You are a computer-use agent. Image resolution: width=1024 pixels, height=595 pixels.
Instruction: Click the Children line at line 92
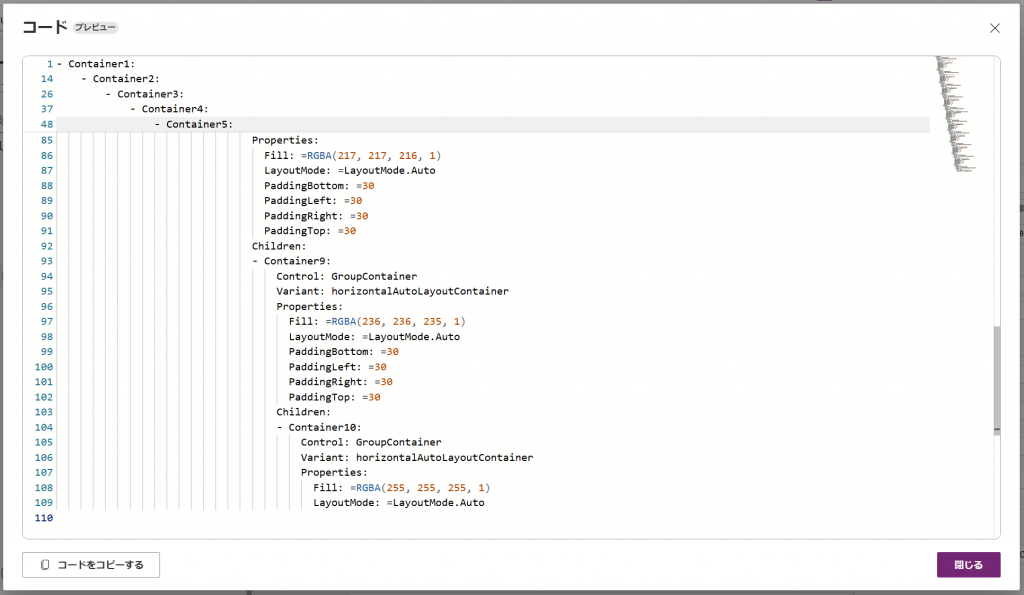click(278, 246)
